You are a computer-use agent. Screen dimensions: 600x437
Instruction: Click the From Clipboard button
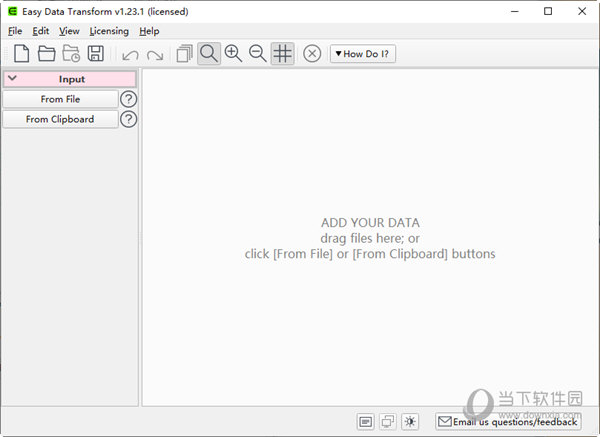pyautogui.click(x=60, y=119)
